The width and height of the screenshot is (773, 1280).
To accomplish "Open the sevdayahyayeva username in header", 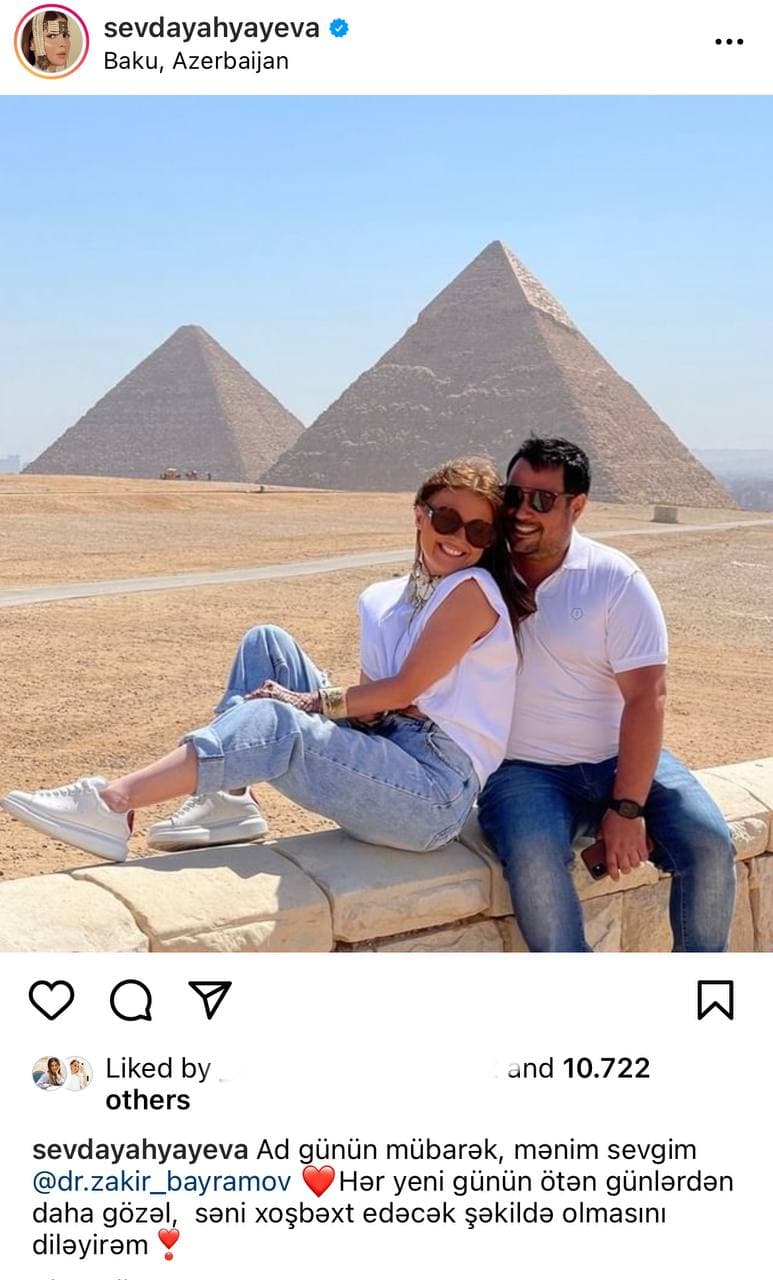I will point(212,28).
